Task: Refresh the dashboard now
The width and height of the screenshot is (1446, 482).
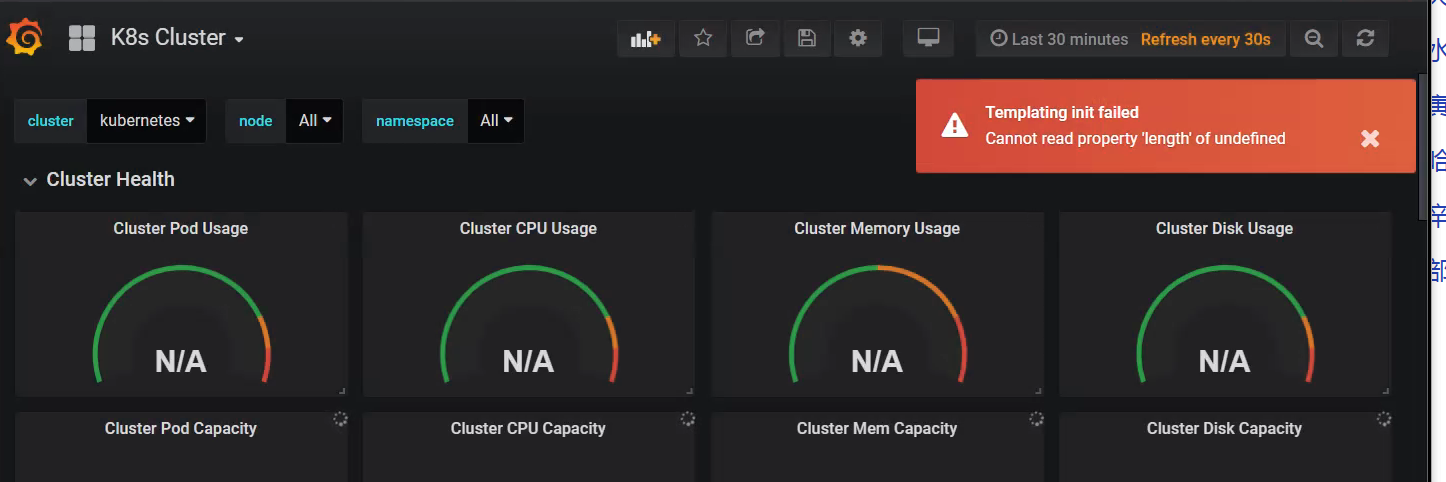Action: pos(1365,39)
